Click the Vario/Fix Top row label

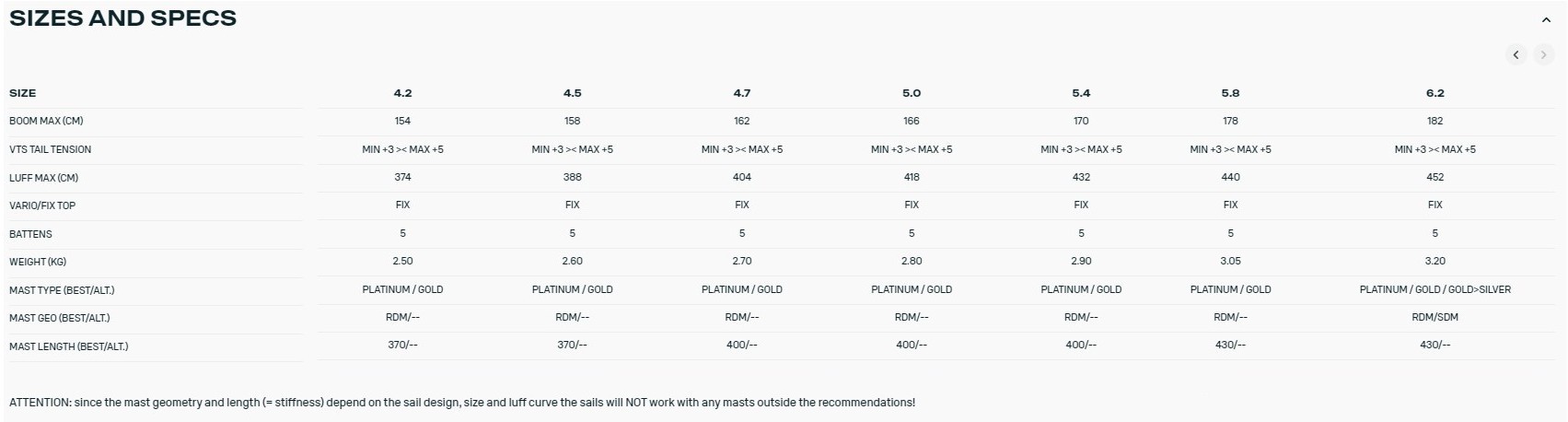pyautogui.click(x=42, y=205)
